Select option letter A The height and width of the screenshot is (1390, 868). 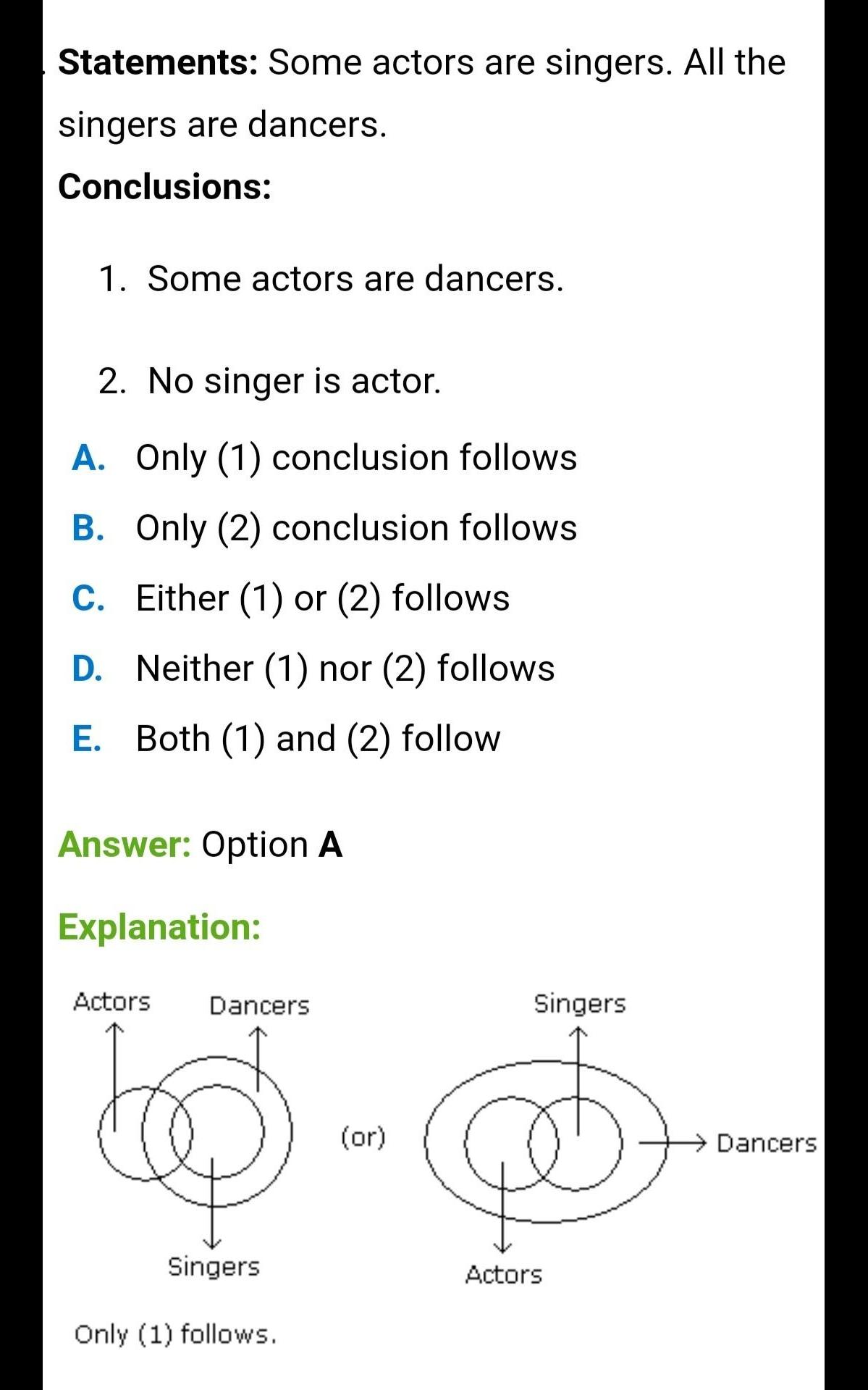click(88, 459)
